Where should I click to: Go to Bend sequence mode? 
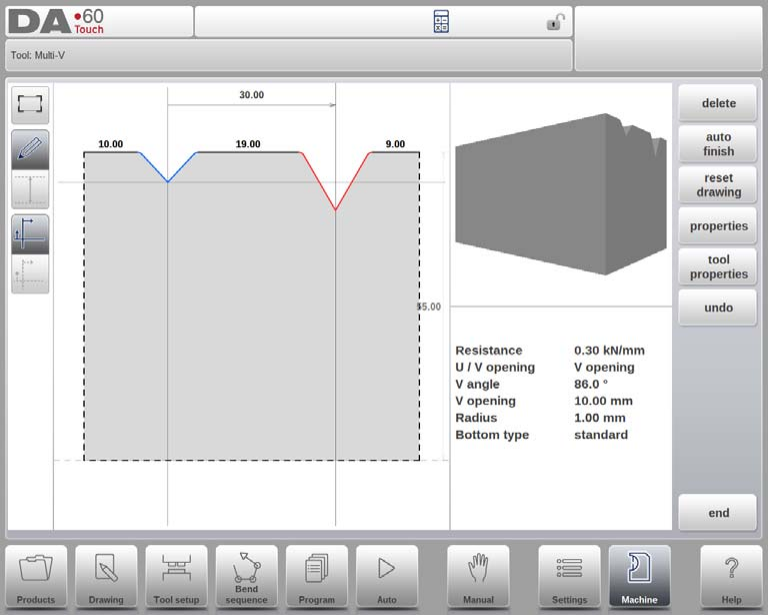(x=246, y=577)
